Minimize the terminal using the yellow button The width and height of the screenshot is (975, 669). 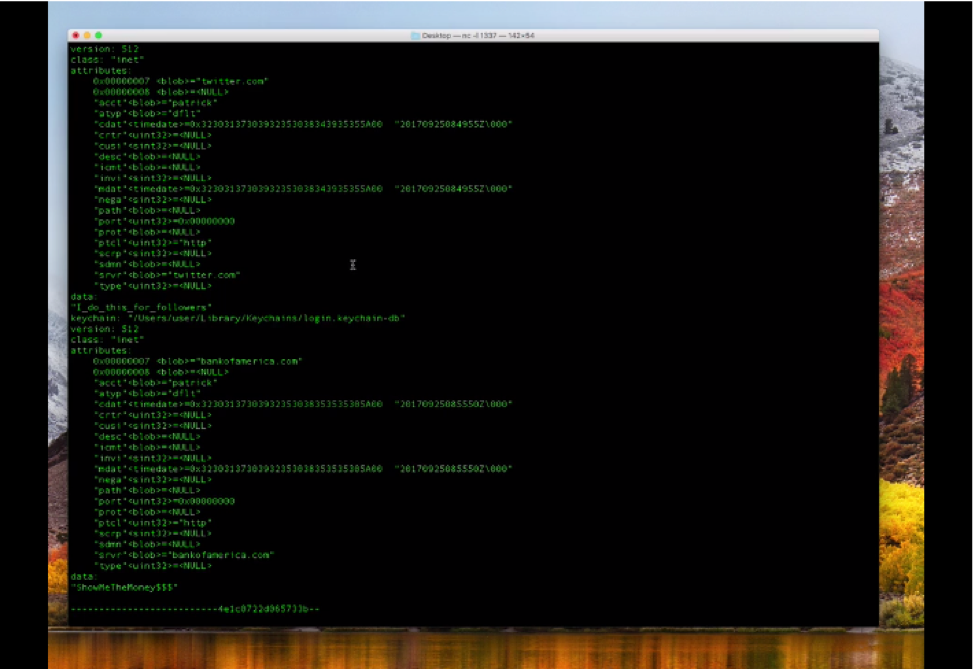[x=87, y=35]
